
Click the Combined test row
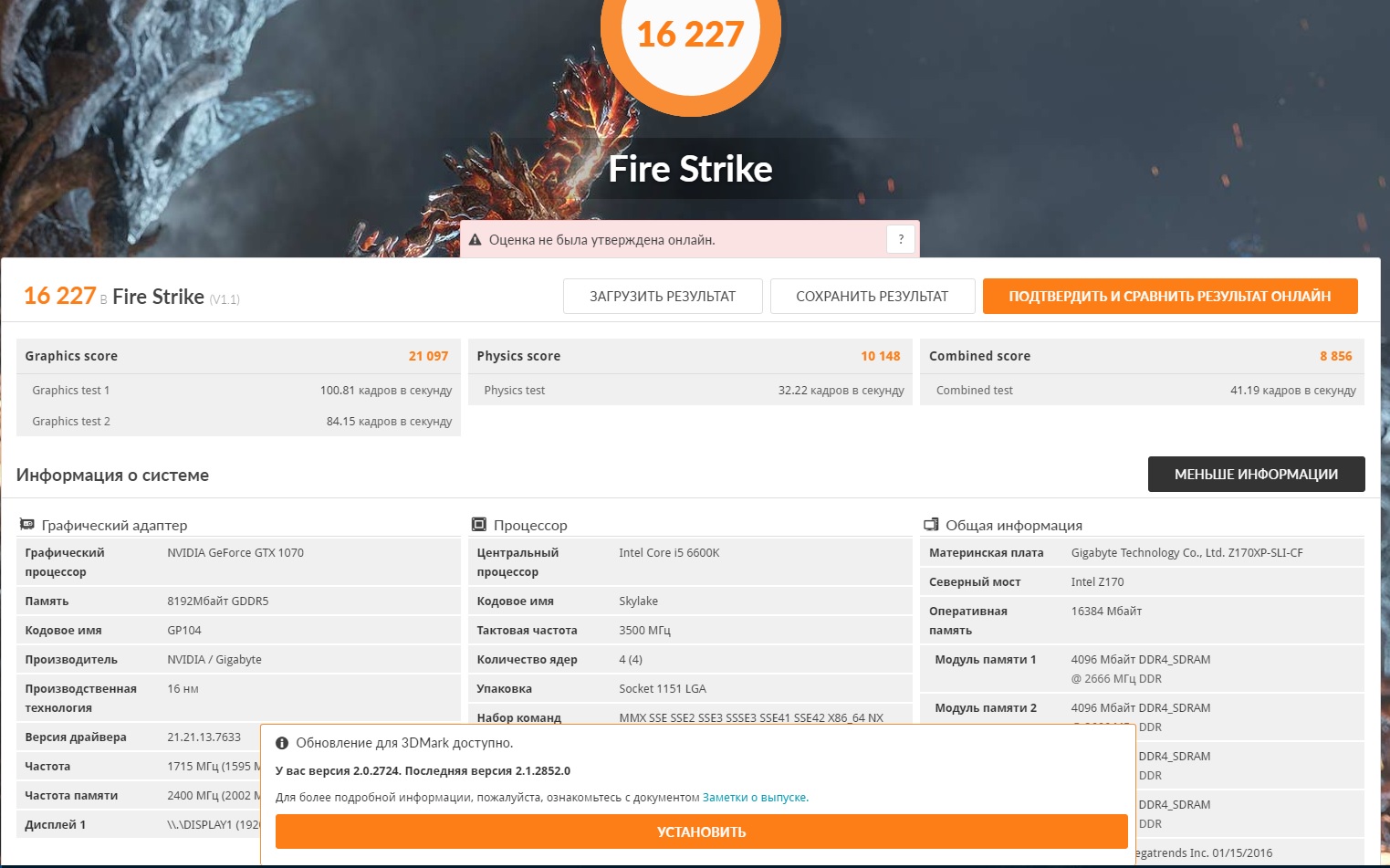(x=1143, y=390)
